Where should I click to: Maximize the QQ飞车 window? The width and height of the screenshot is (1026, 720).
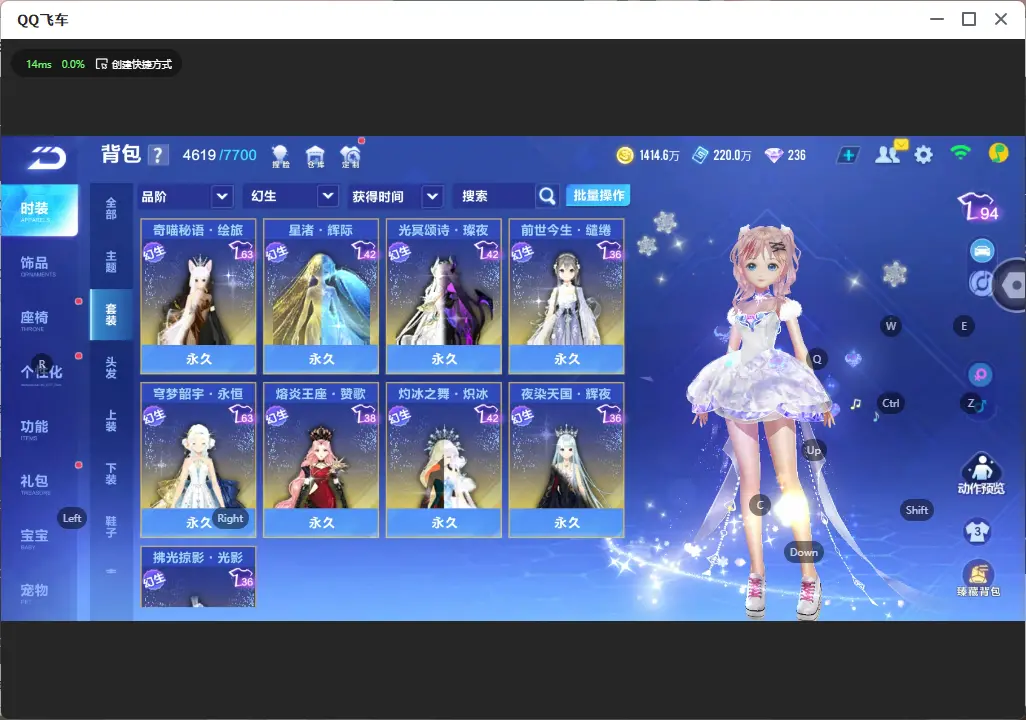tap(969, 19)
